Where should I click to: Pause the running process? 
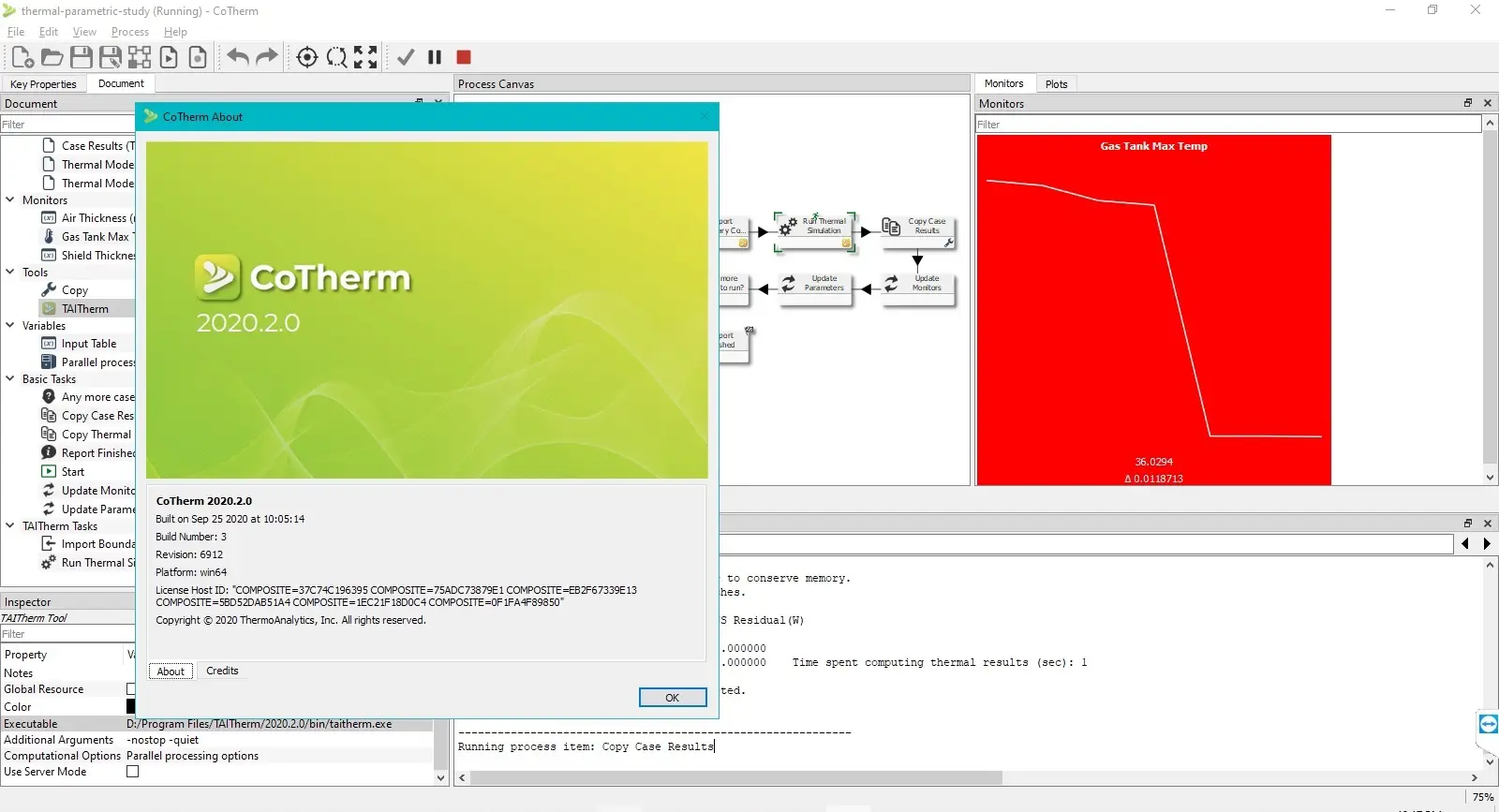point(435,57)
